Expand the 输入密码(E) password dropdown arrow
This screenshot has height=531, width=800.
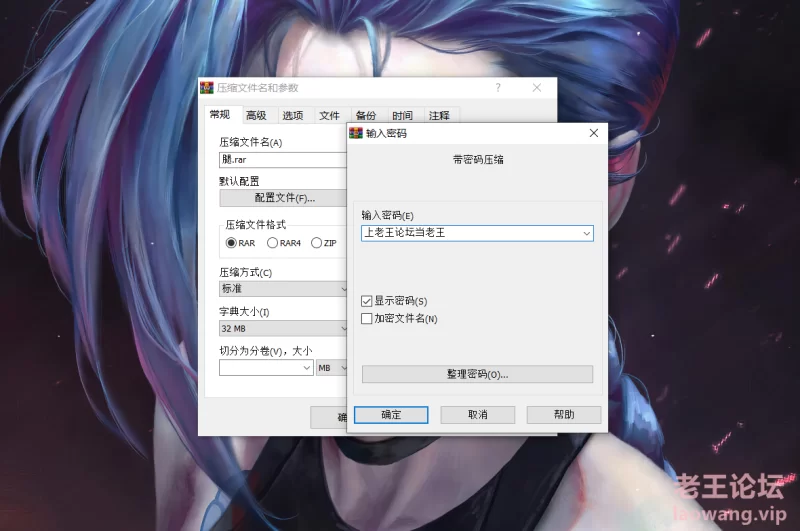(x=587, y=234)
